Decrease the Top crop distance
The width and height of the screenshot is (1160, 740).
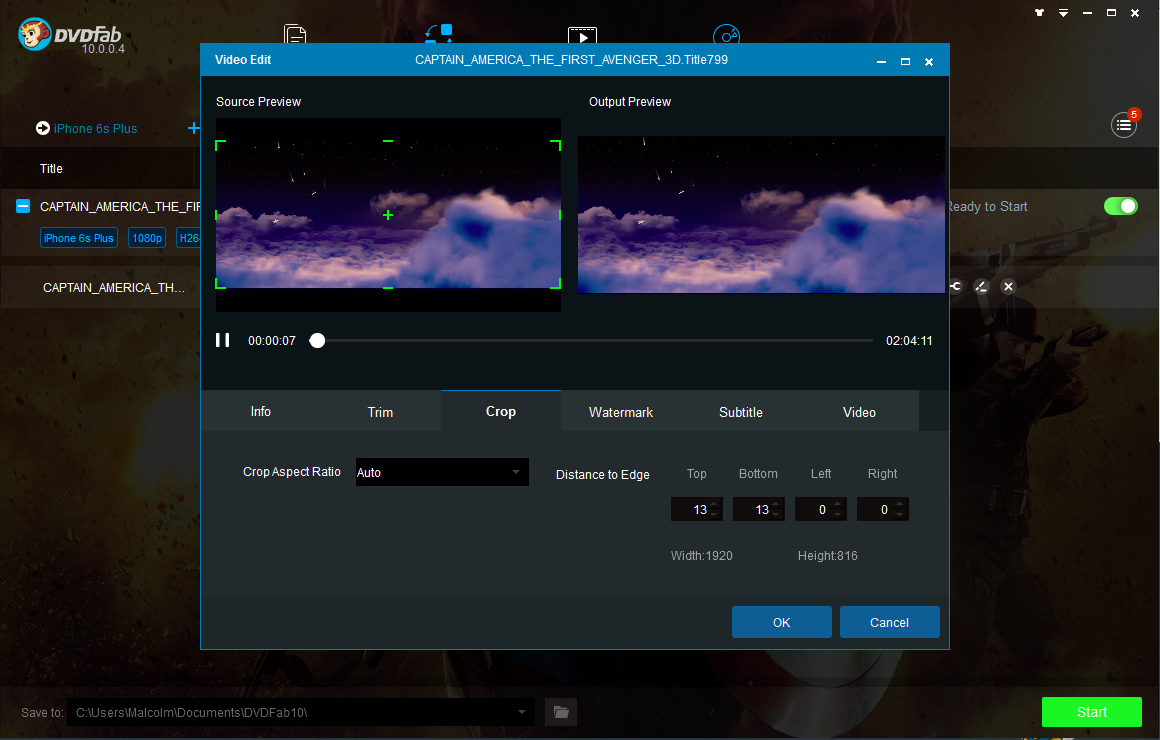point(714,514)
